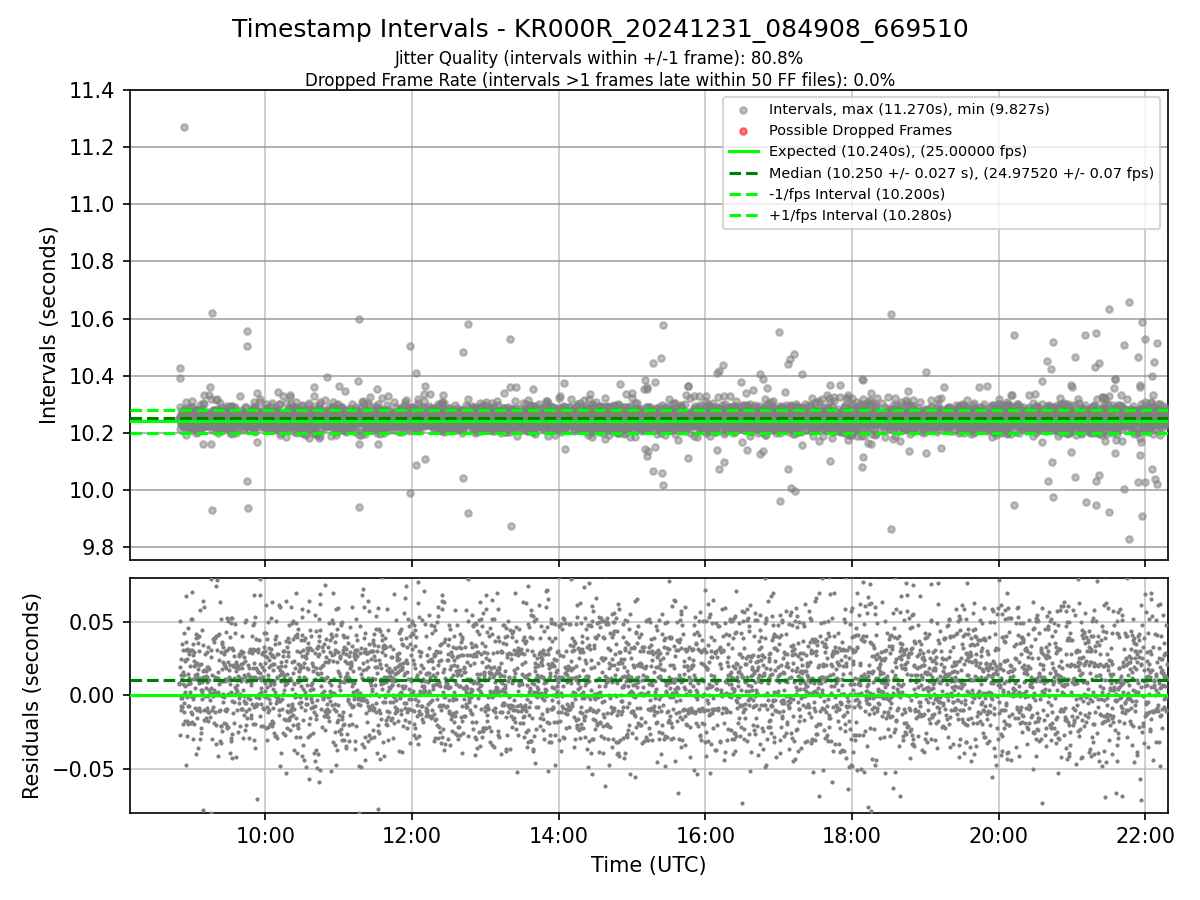
Task: Click legend entry "Expected (10.240s), (25.00000 fps)"
Action: (x=898, y=152)
